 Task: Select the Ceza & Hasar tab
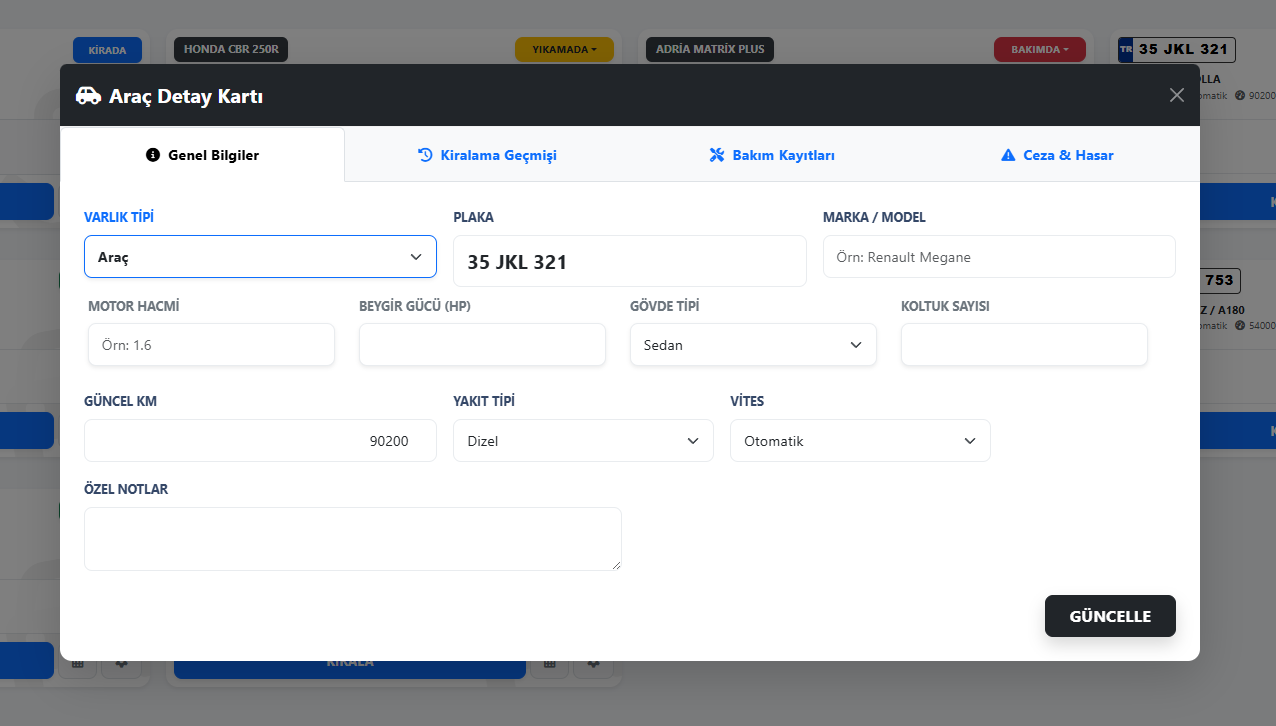coord(1057,155)
